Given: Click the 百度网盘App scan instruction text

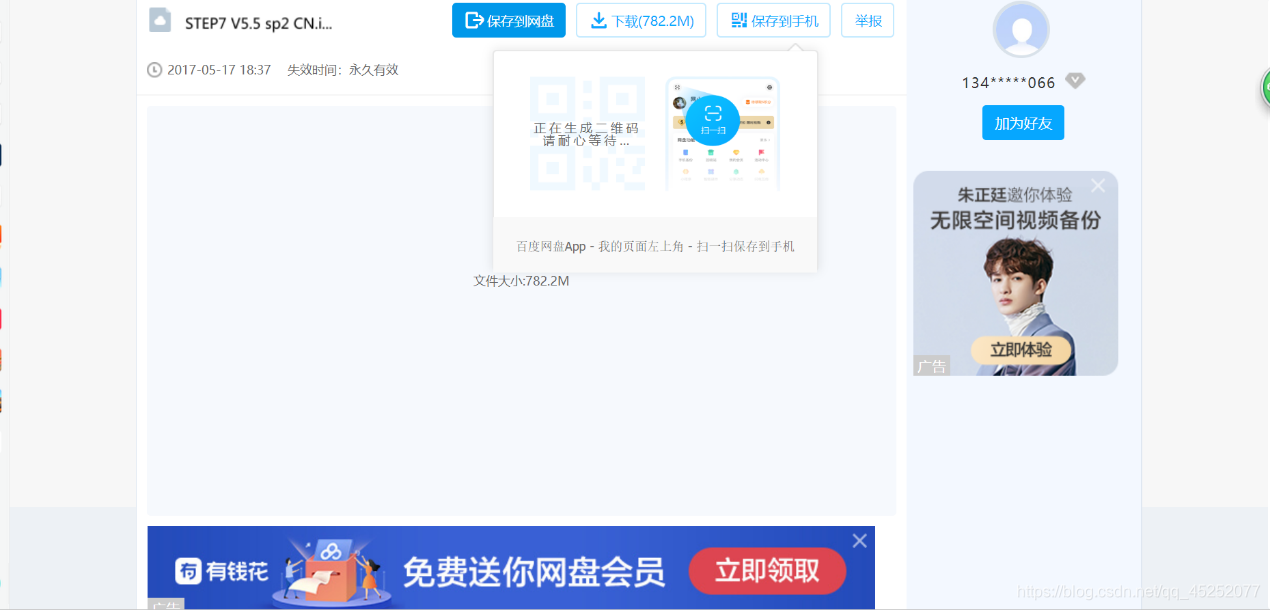Looking at the screenshot, I should click(x=655, y=246).
